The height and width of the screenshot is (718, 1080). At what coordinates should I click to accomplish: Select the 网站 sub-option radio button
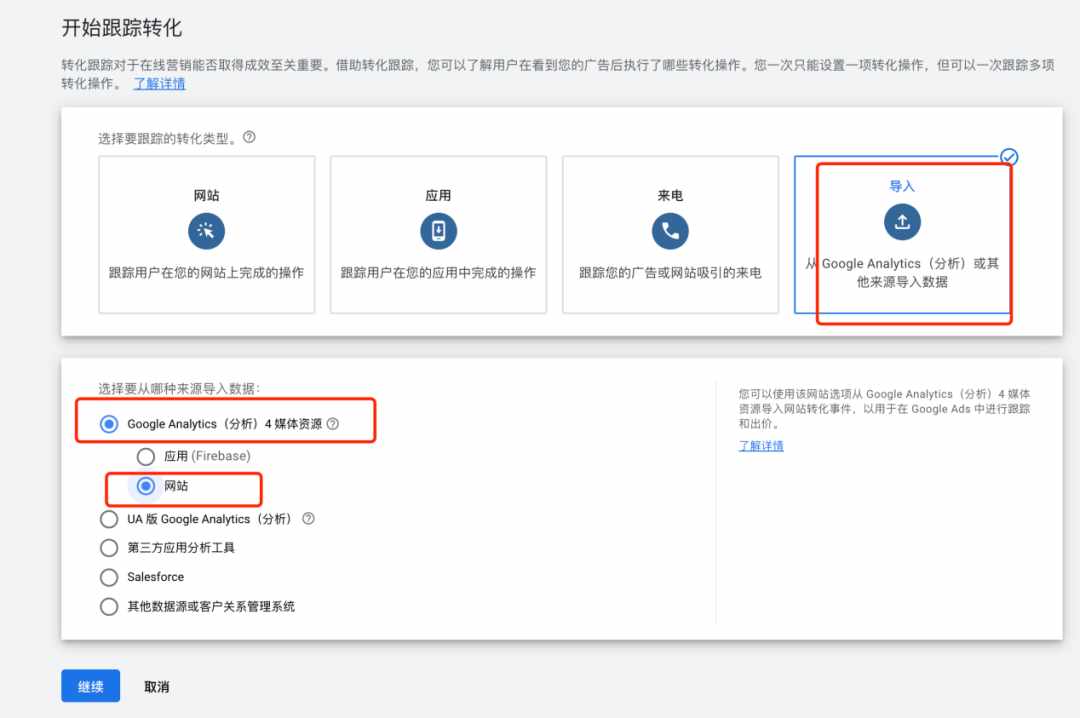tap(145, 486)
